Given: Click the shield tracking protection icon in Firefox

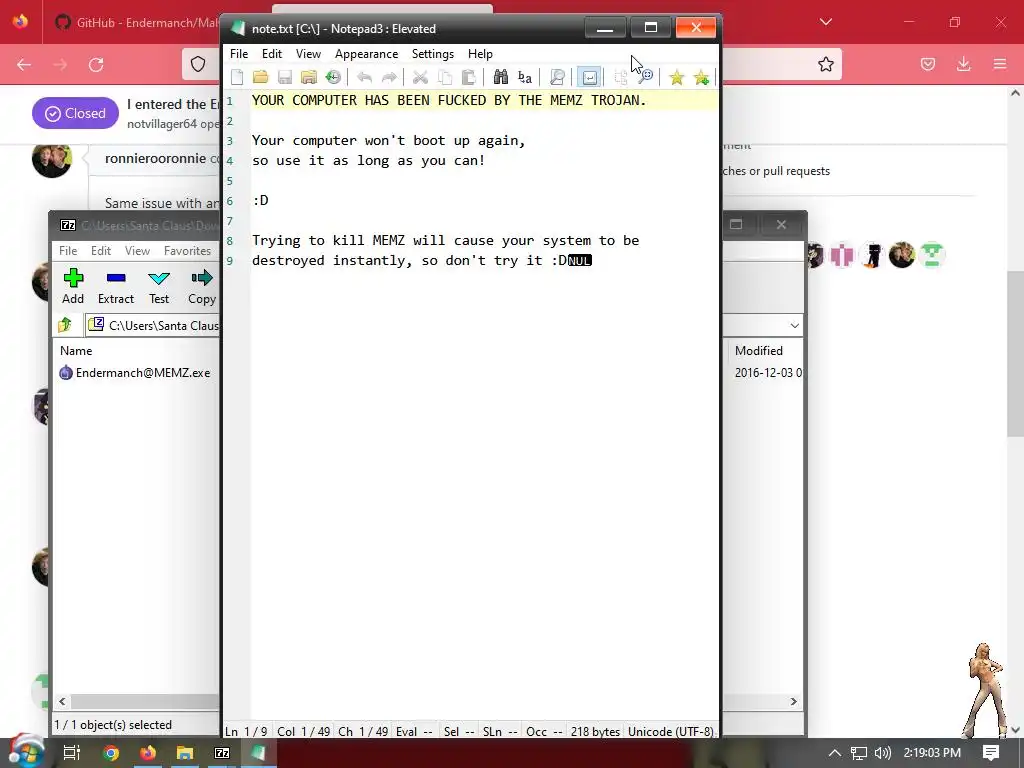Looking at the screenshot, I should pos(198,64).
